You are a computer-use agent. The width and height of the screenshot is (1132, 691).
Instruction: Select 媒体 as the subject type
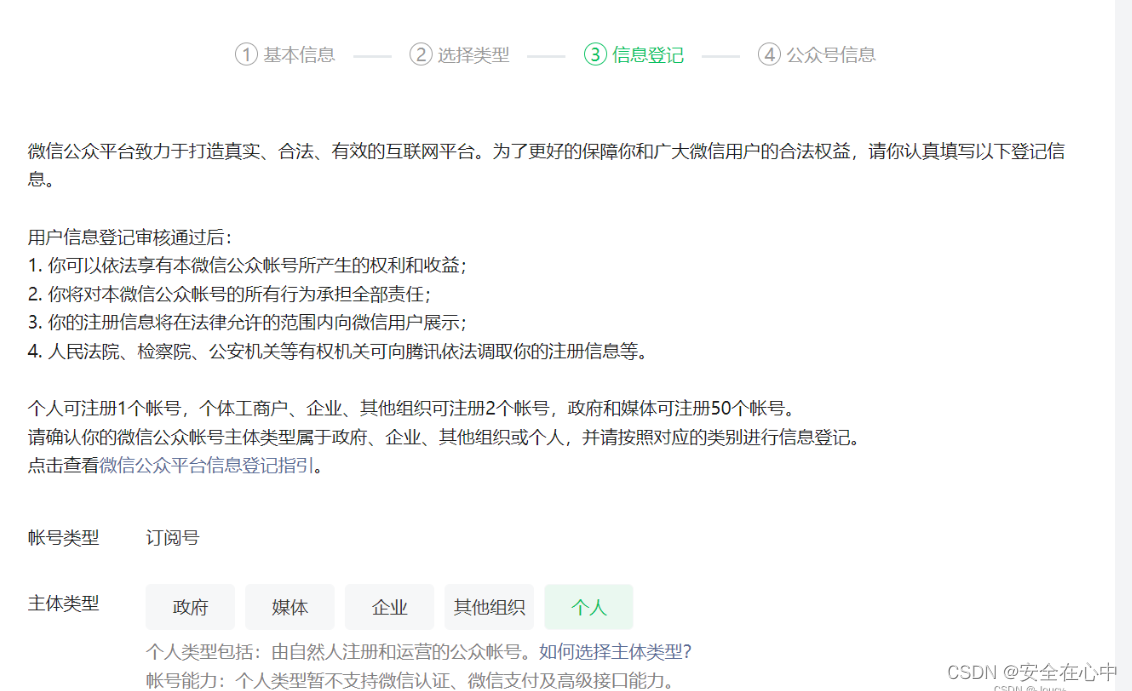coord(290,607)
